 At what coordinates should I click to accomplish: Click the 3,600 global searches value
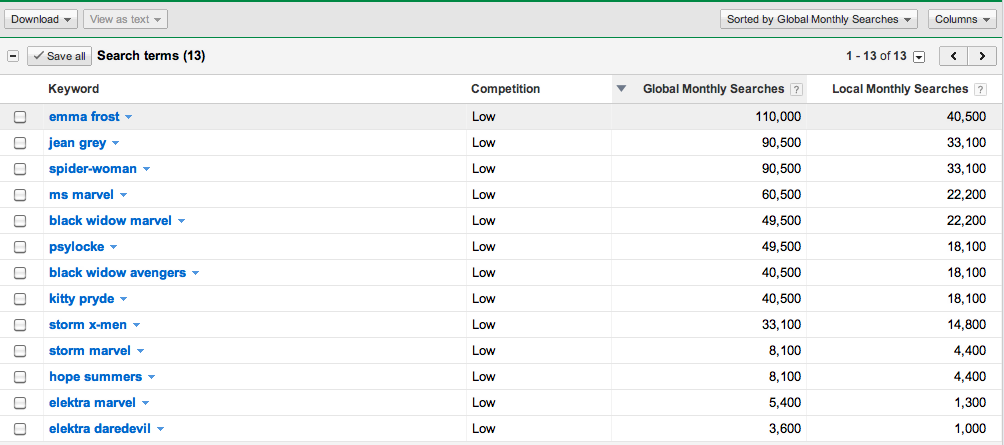point(783,429)
